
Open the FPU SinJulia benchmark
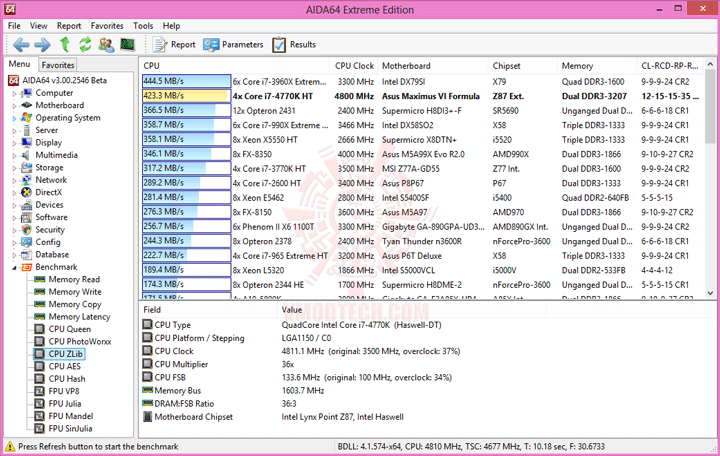[x=70, y=428]
